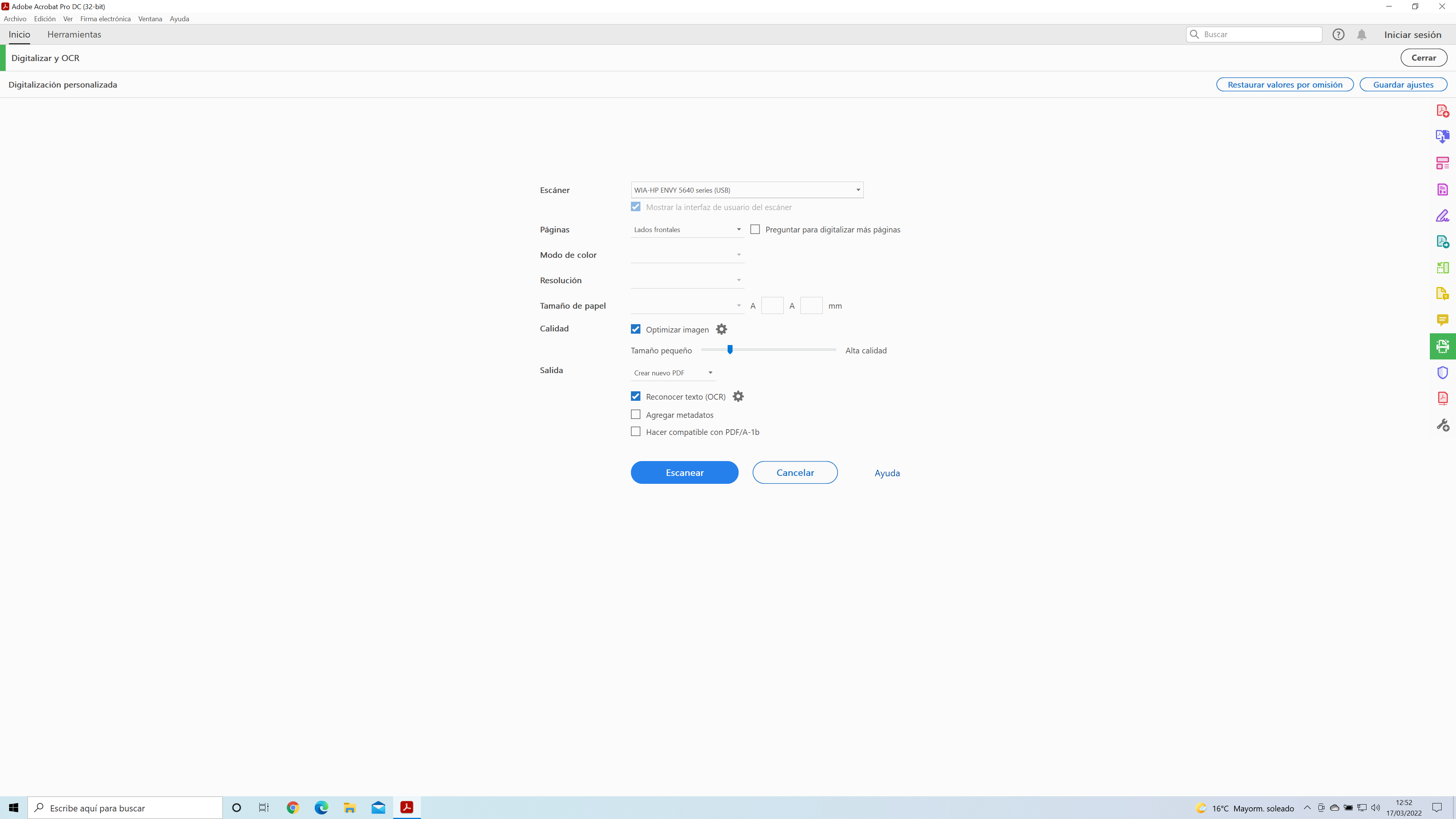Switch to the Herramientas tab

point(74,35)
